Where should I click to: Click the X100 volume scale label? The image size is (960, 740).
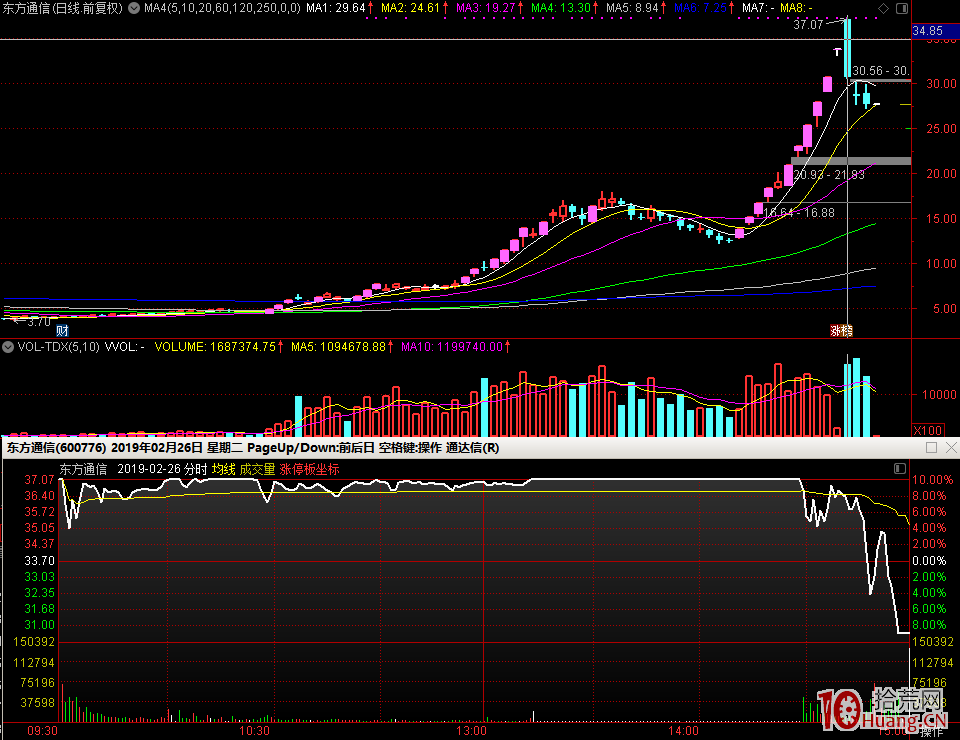coord(927,429)
